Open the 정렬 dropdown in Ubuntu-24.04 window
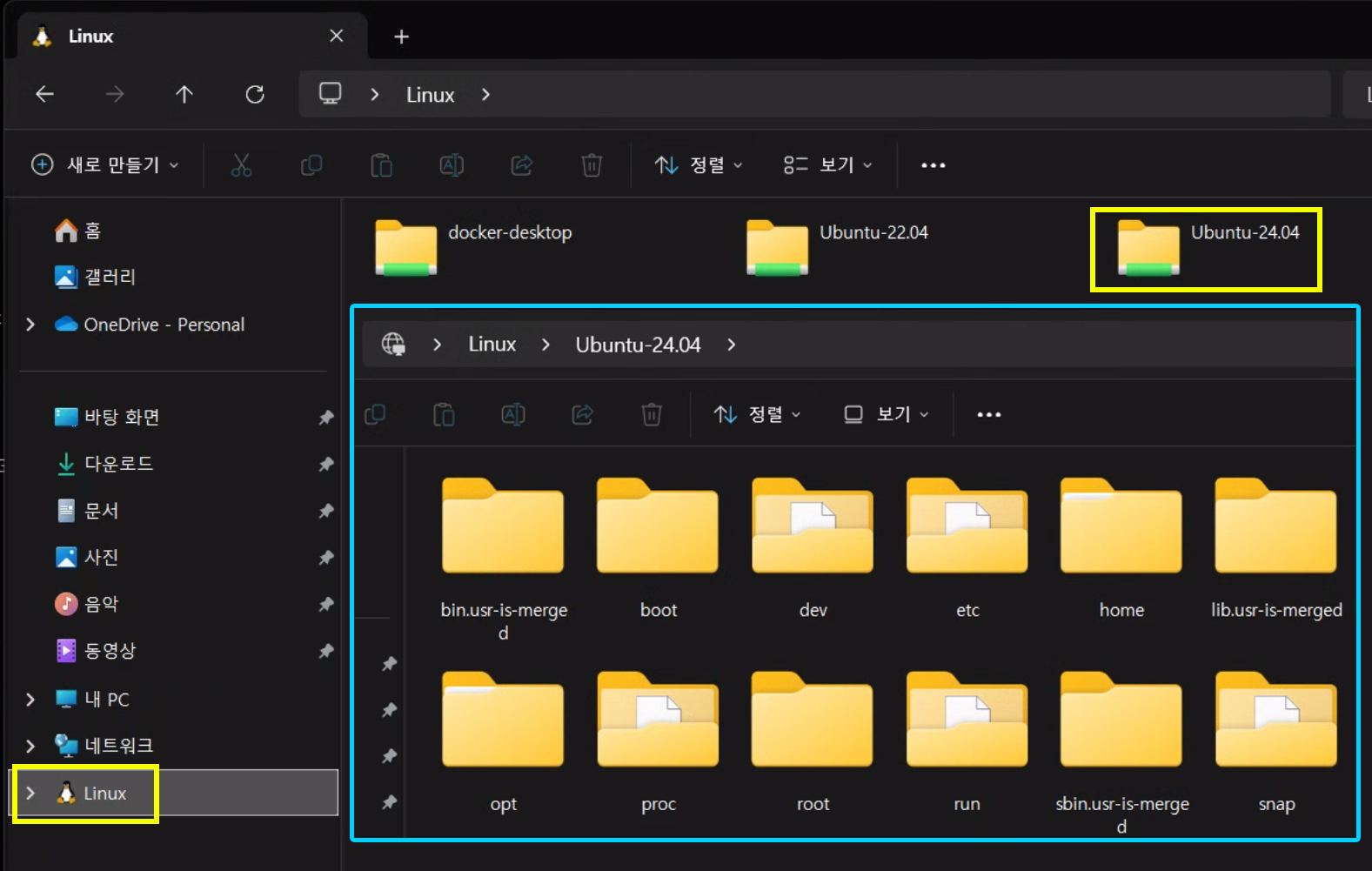Image resolution: width=1372 pixels, height=871 pixels. [757, 414]
